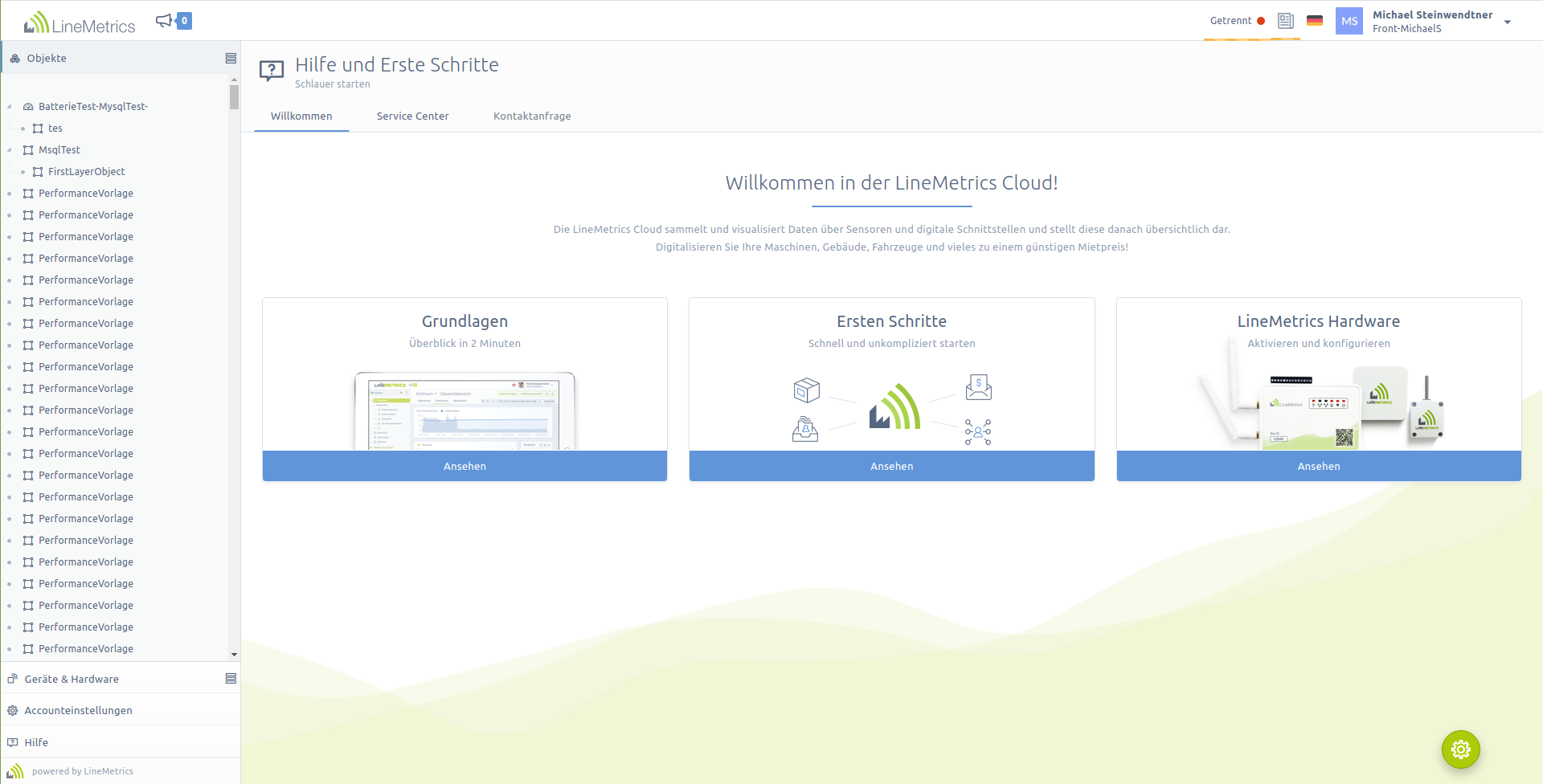Click the green settings gear button
The image size is (1543, 784).
[x=1461, y=749]
